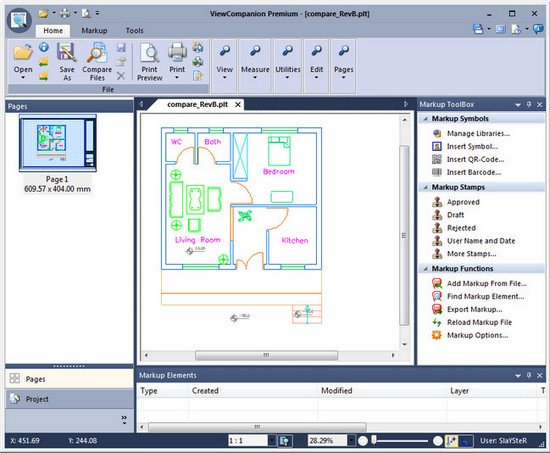Apply the Draft stamp
Image resolution: width=550 pixels, height=453 pixels.
pyautogui.click(x=455, y=215)
